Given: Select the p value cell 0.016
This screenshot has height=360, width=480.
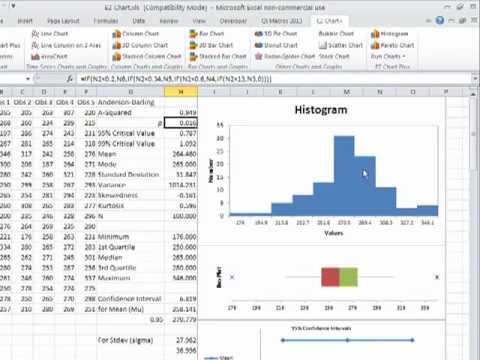Looking at the screenshot, I should (x=181, y=123).
